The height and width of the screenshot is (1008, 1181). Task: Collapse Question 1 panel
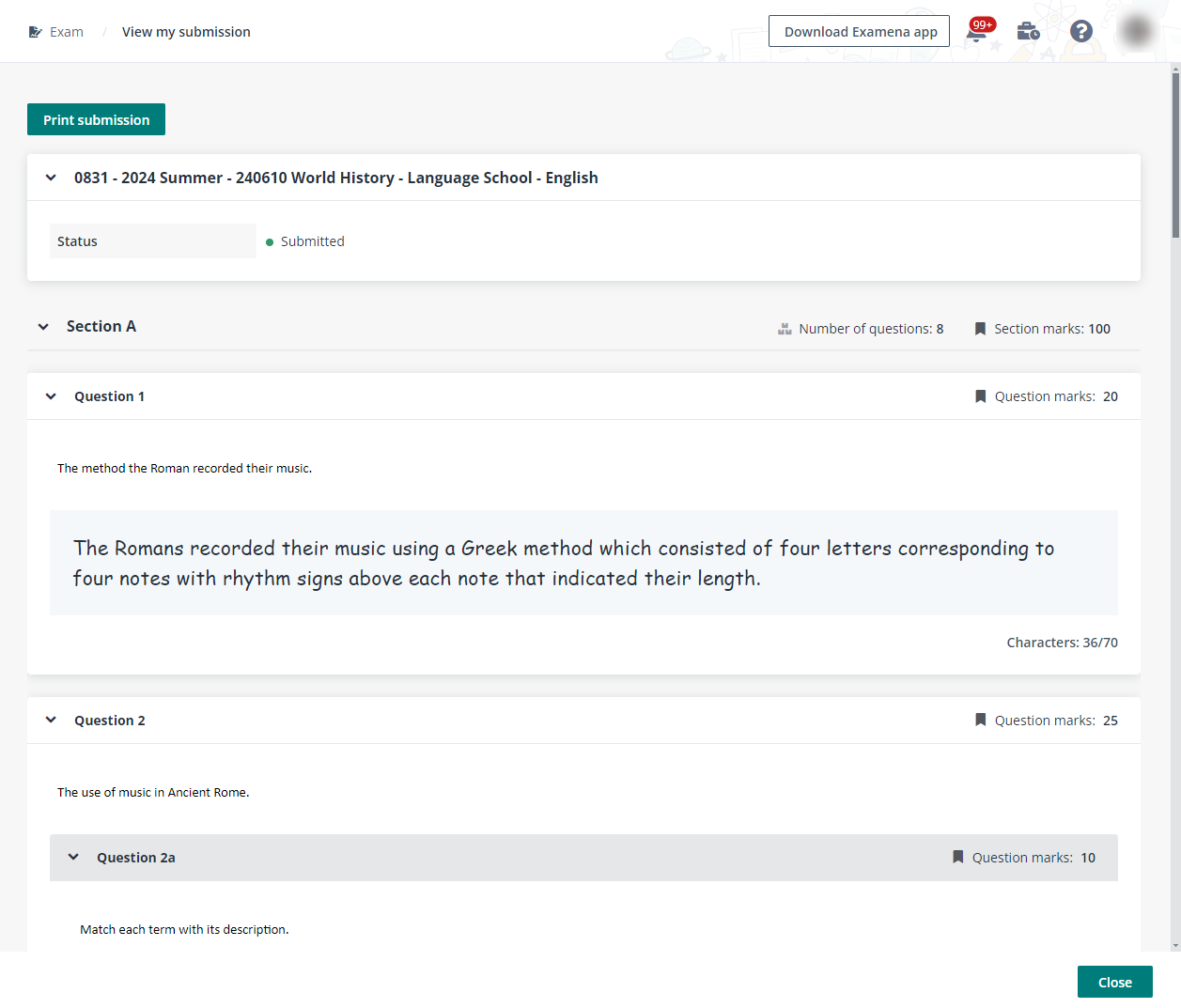point(51,396)
